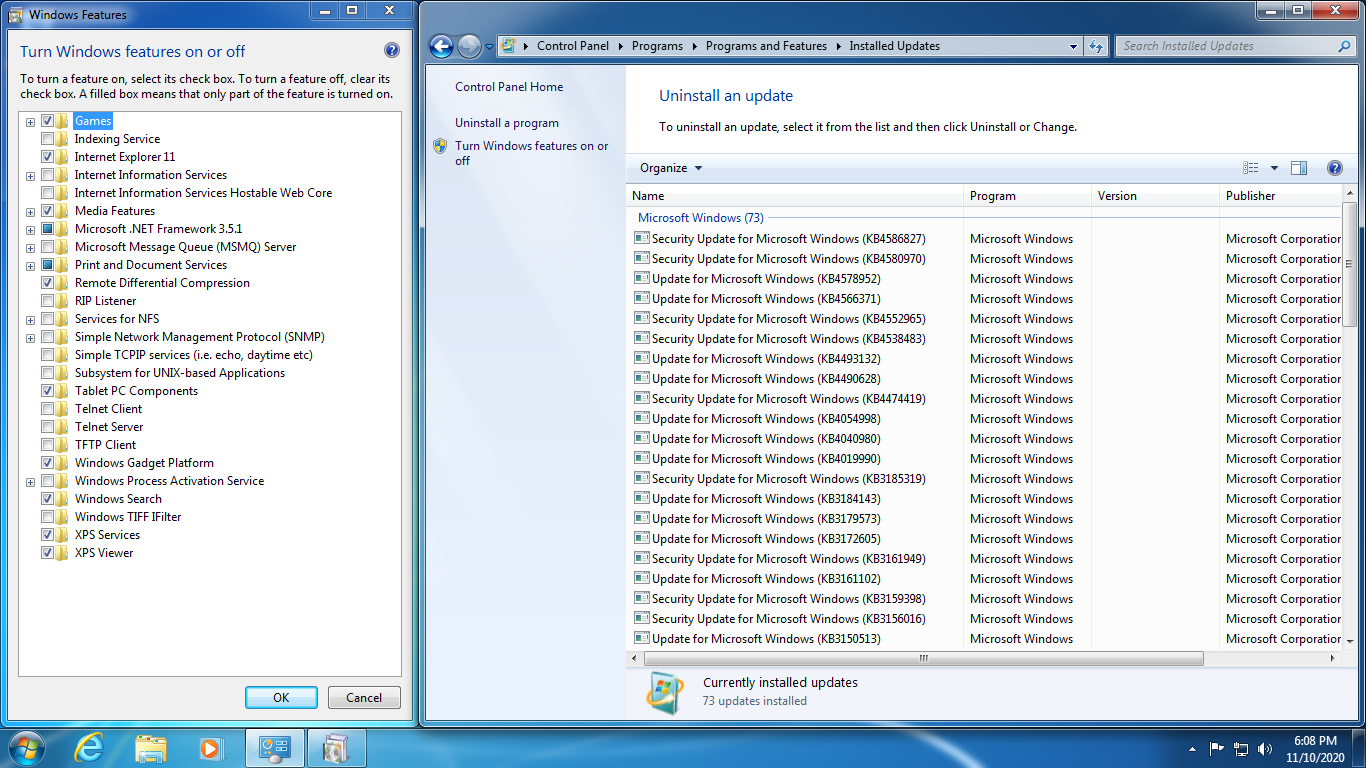
Task: Uncheck the Internet Explorer 11 checkbox
Action: click(x=47, y=157)
